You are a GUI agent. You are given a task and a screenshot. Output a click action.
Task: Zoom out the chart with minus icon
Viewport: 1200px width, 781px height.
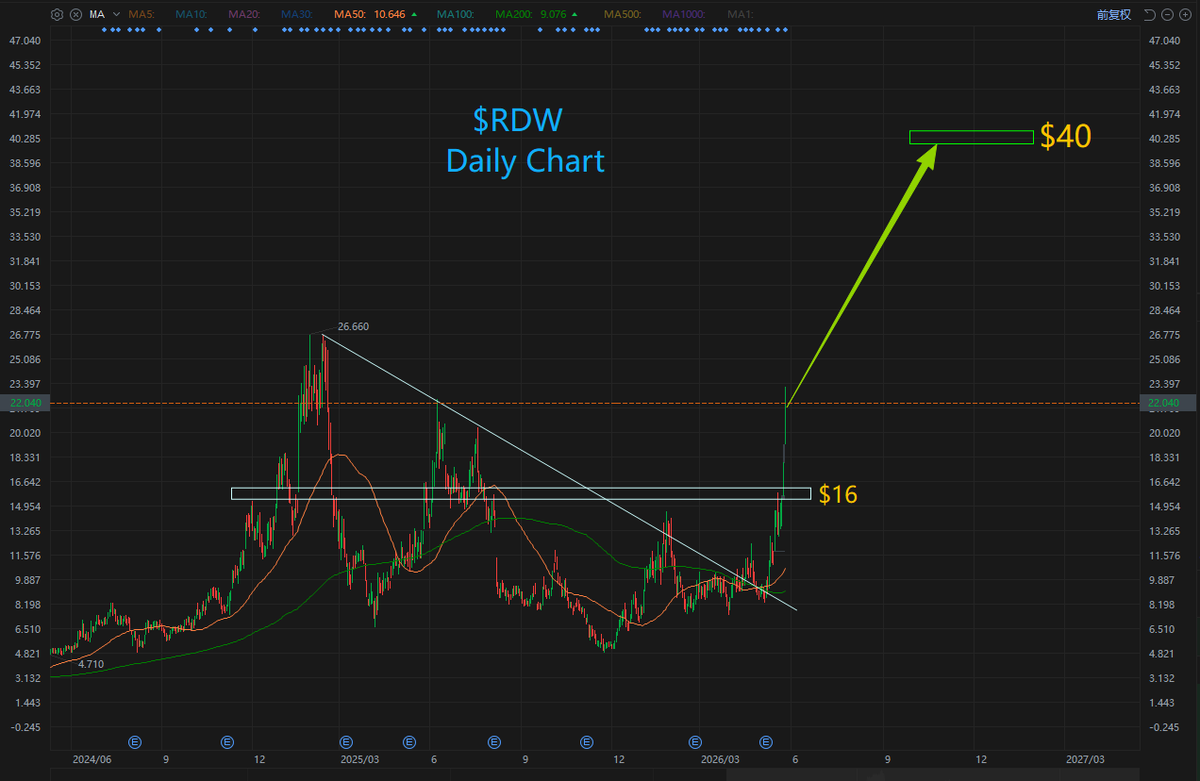(1167, 14)
